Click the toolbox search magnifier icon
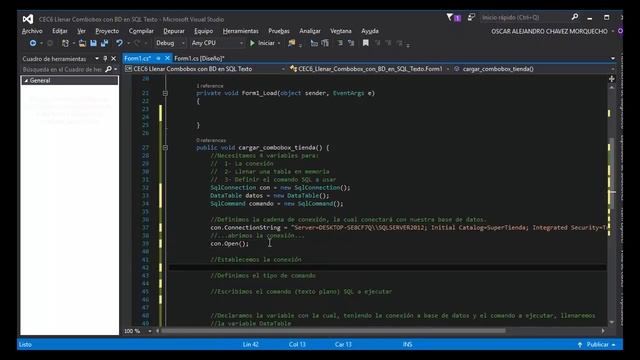The image size is (640, 360). click(x=108, y=69)
